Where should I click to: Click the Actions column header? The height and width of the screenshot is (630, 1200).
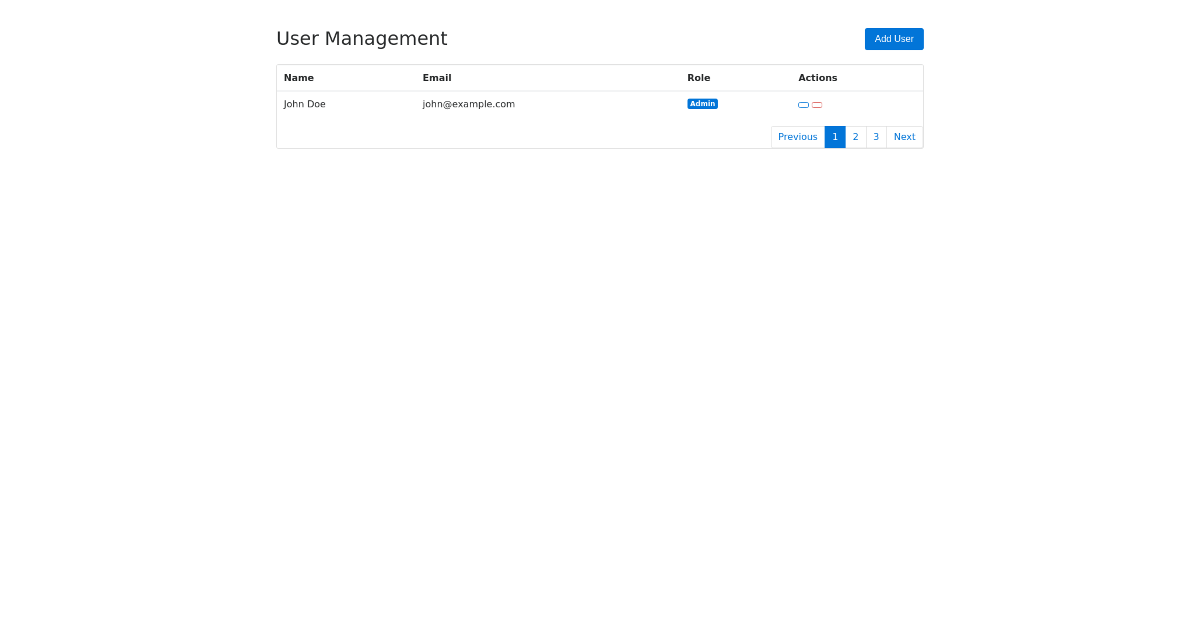817,78
